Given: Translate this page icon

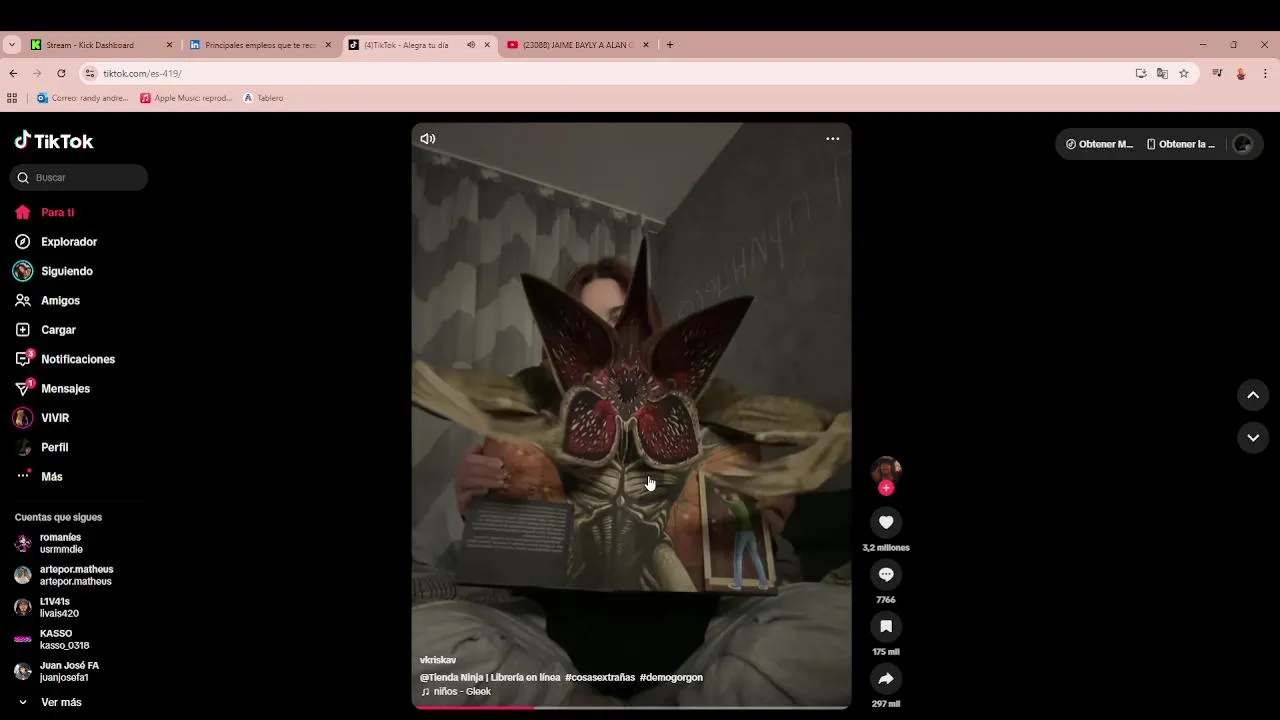Looking at the screenshot, I should [1162, 73].
